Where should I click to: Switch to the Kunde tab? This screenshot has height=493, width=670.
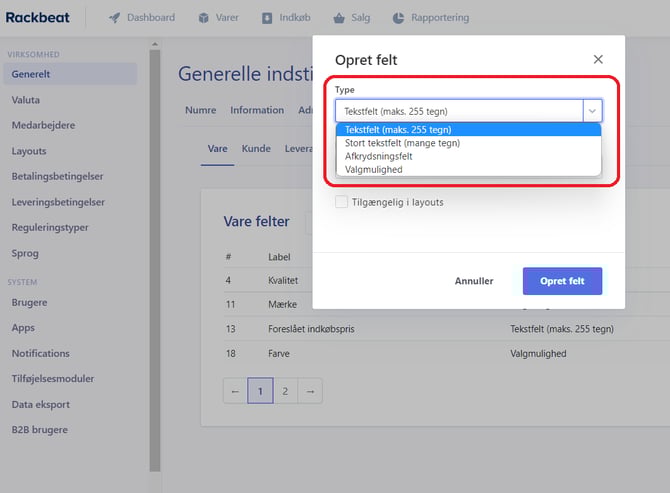click(x=256, y=149)
